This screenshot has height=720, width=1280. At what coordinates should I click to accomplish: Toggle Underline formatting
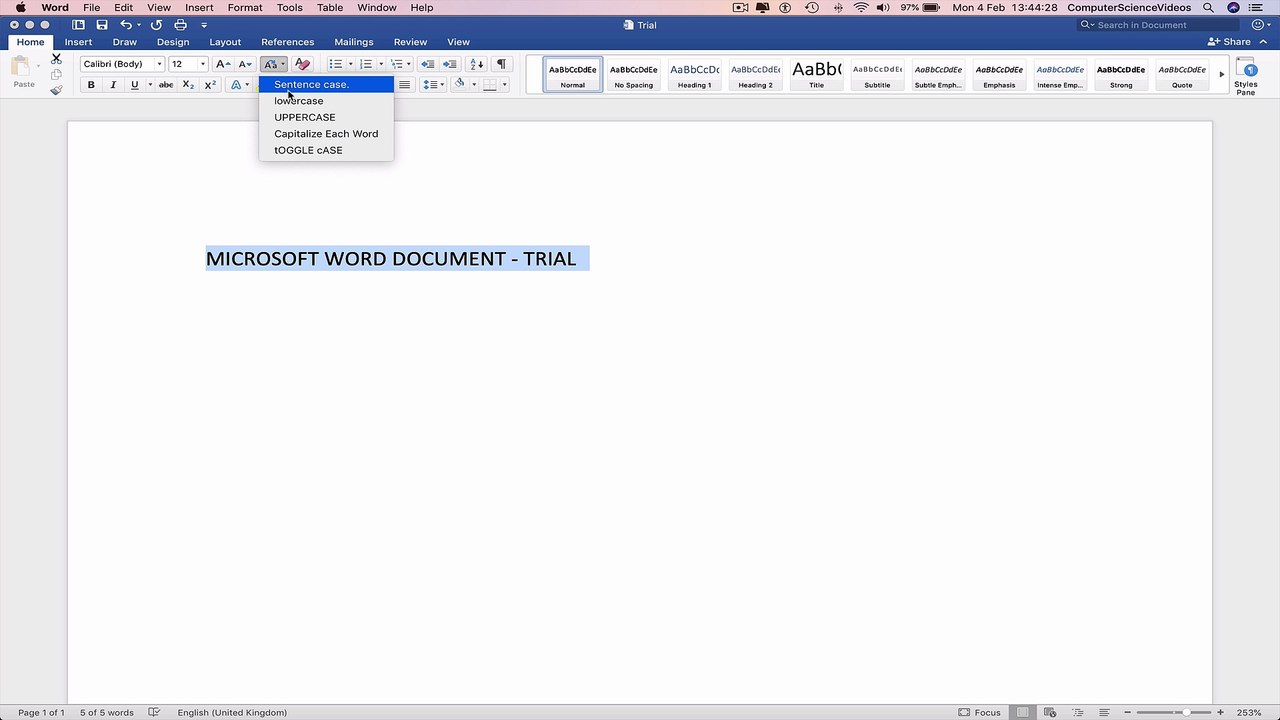[x=134, y=85]
